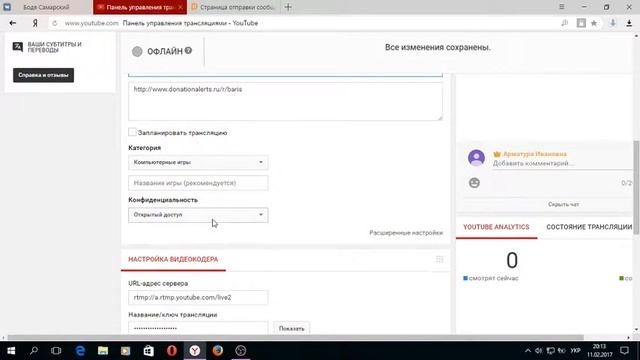Click the УКР language indicator
Viewport: 640px width, 360px height.
click(x=575, y=351)
